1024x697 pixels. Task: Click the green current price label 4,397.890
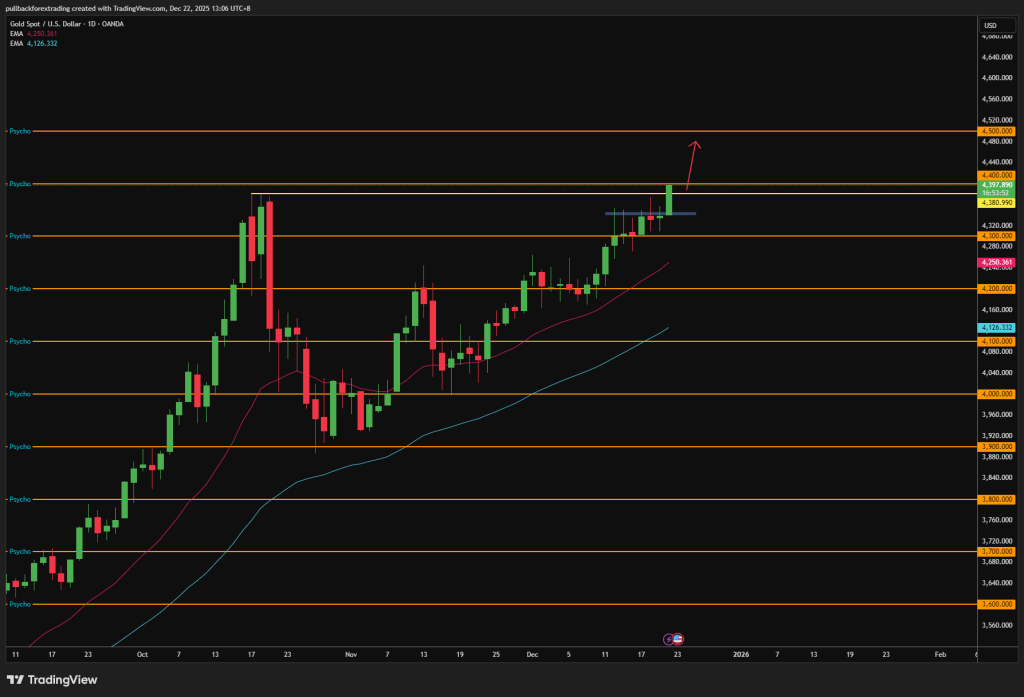(x=998, y=185)
